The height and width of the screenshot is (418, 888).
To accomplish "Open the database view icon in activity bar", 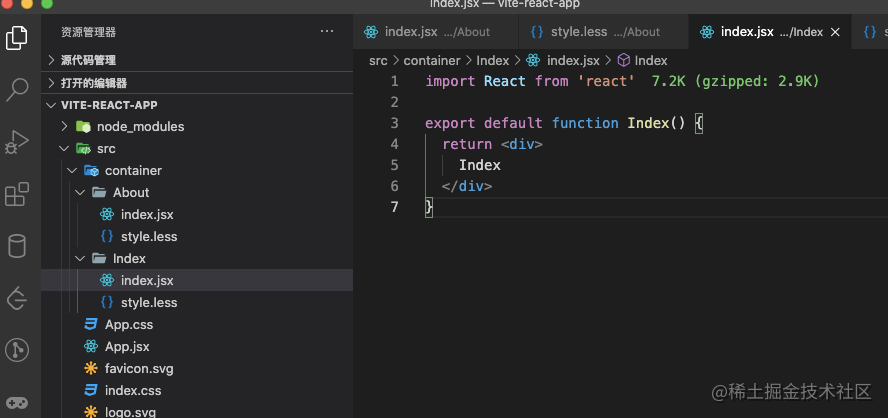I will [x=16, y=246].
